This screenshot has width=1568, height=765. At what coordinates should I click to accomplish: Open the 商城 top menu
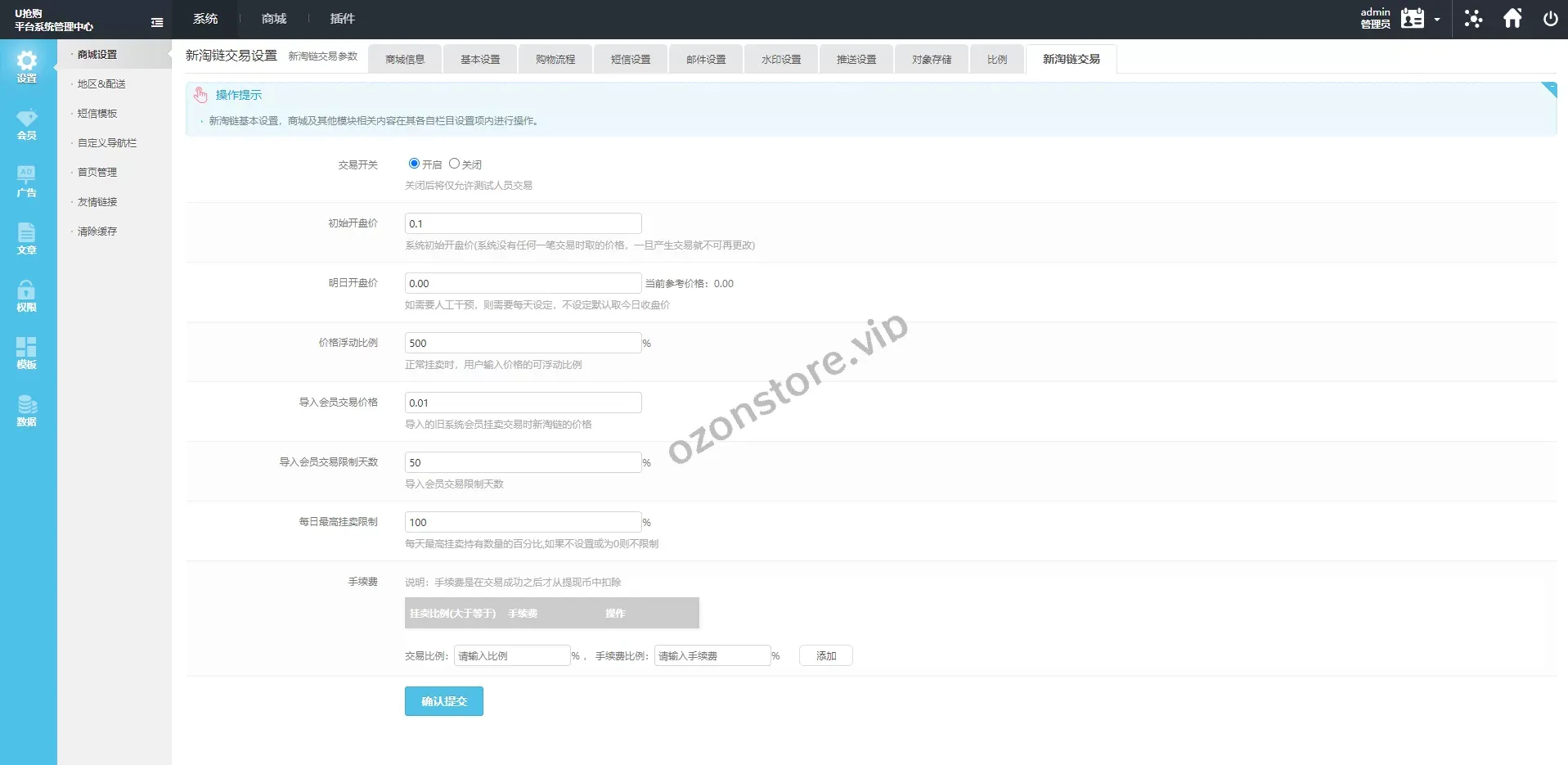[x=274, y=19]
